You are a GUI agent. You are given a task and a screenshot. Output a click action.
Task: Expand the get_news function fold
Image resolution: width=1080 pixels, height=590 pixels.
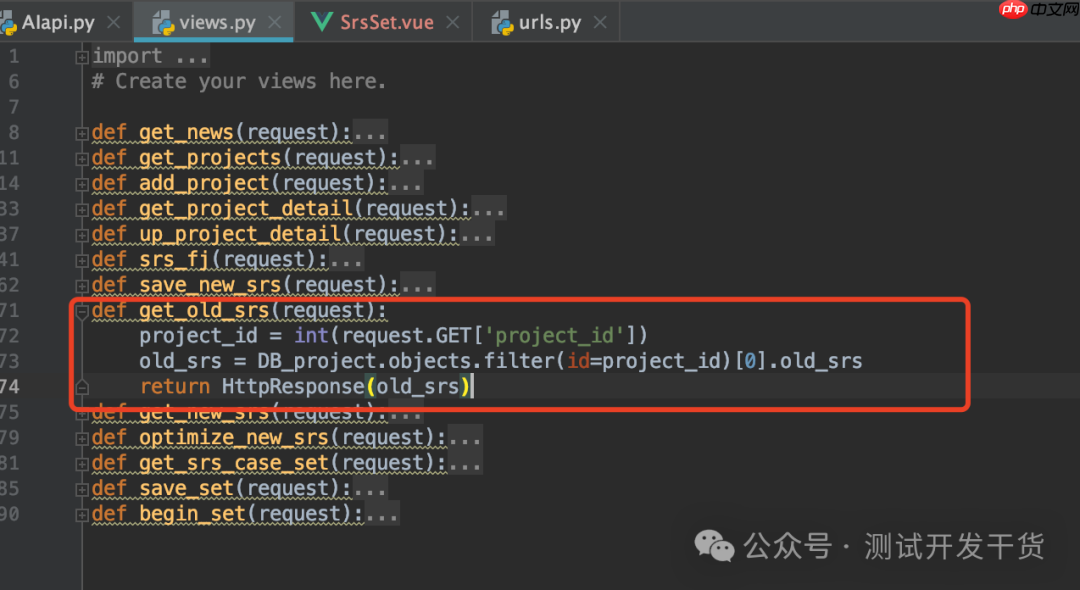tap(82, 134)
